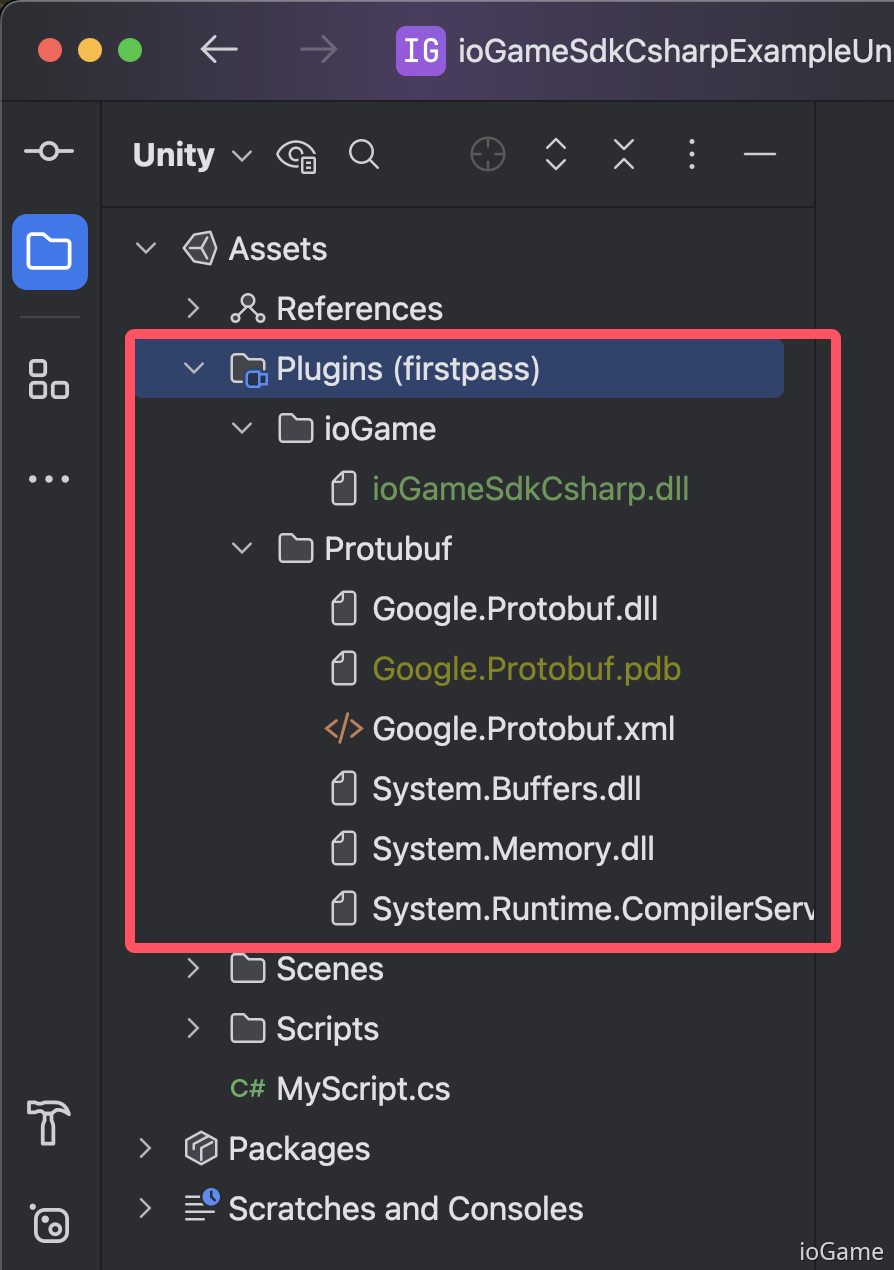
Task: Locate opened file with crosshair icon
Action: point(487,154)
